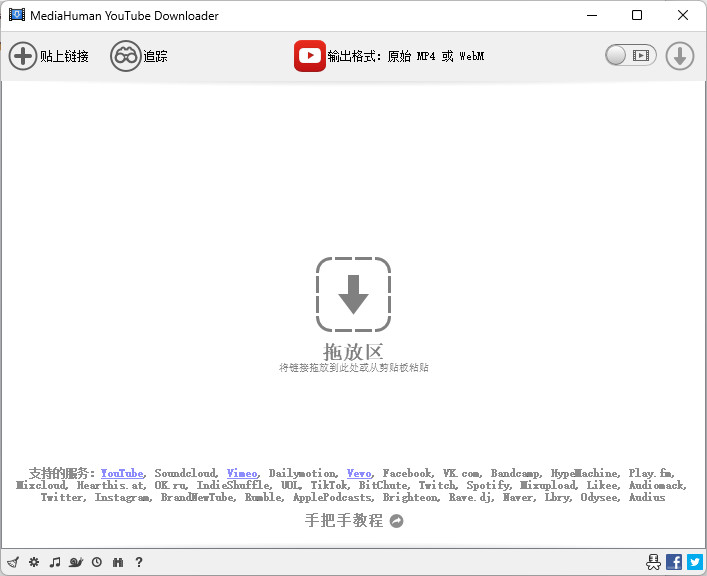The height and width of the screenshot is (576, 707).
Task: Close the MediaHuman YouTube Downloader window
Action: click(683, 15)
